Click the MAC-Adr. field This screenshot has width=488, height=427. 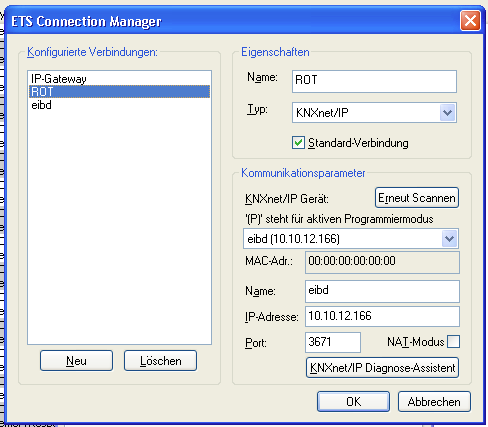tap(382, 262)
